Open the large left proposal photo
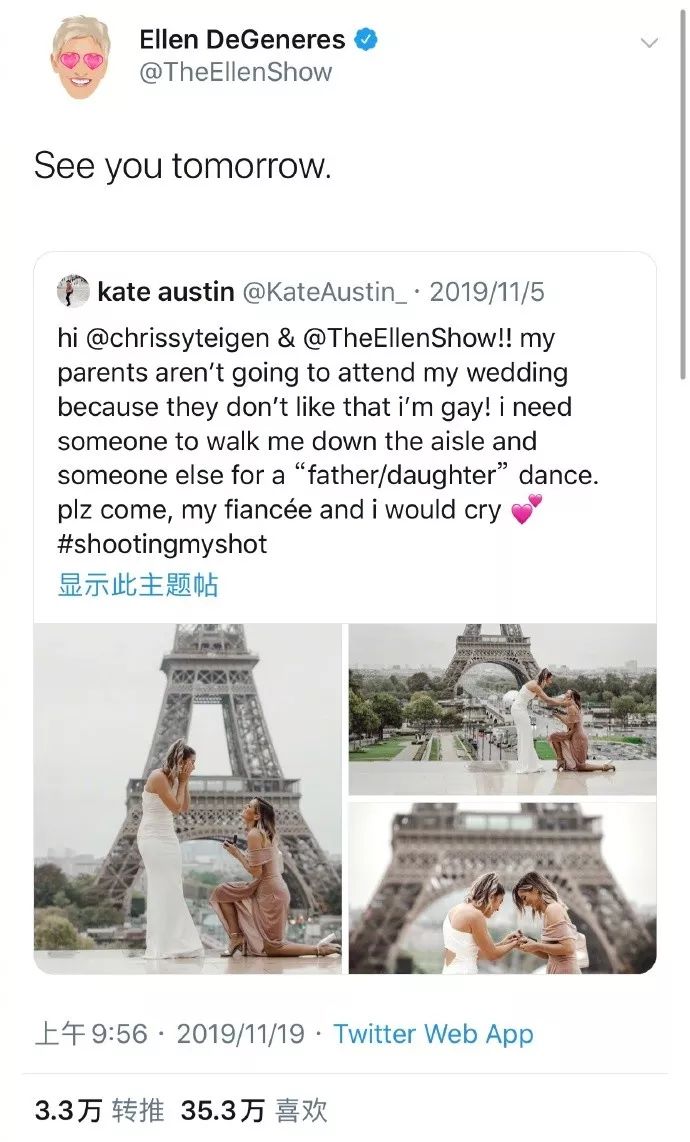 click(x=188, y=798)
